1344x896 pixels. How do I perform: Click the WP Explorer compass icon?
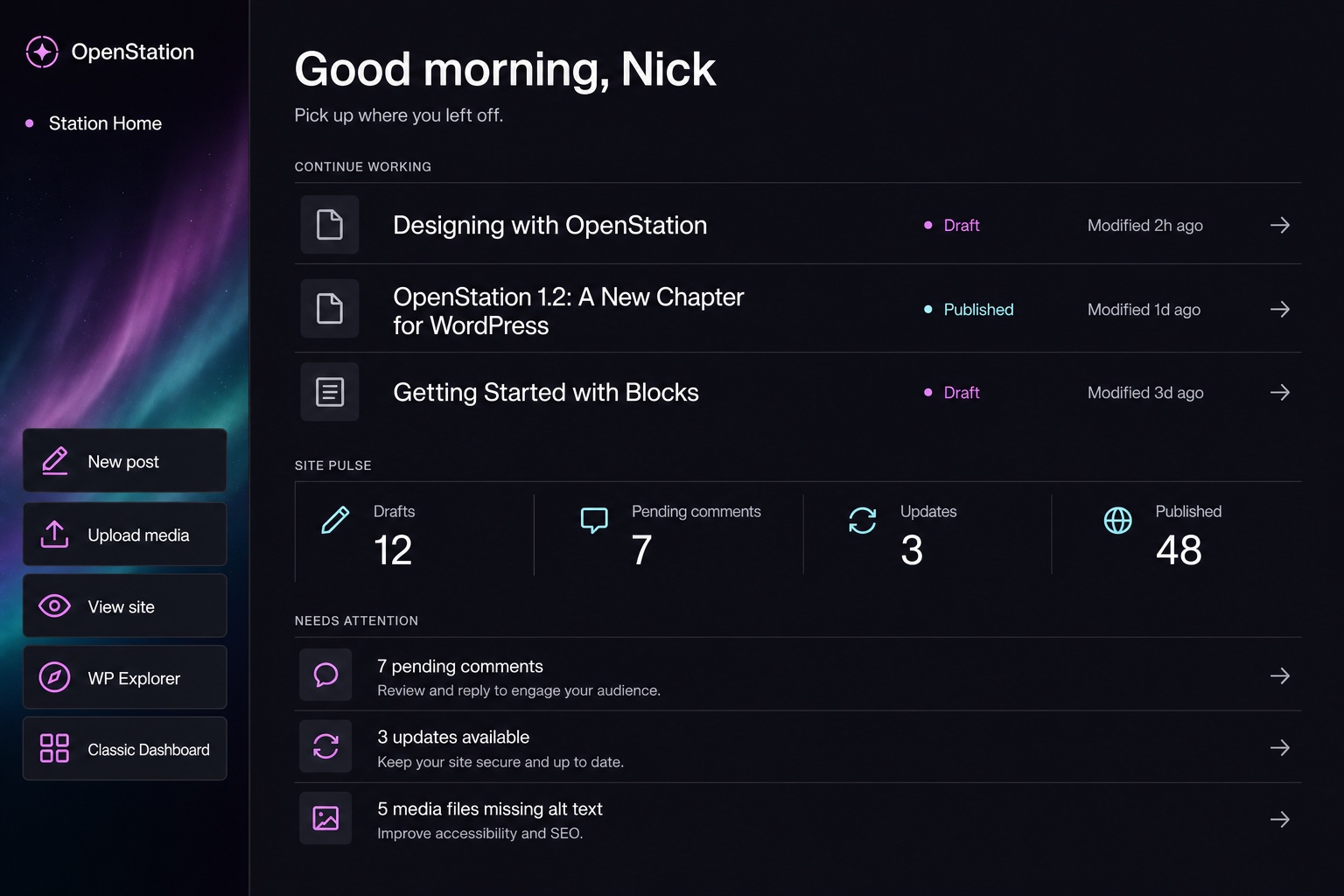54,677
